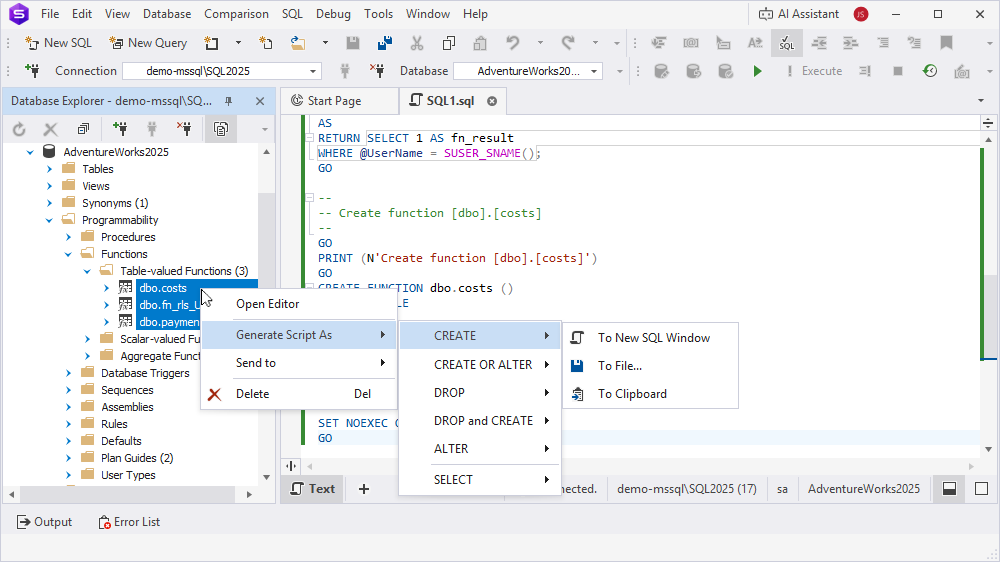The width and height of the screenshot is (1000, 562).
Task: Open the Output panel
Action: click(44, 522)
